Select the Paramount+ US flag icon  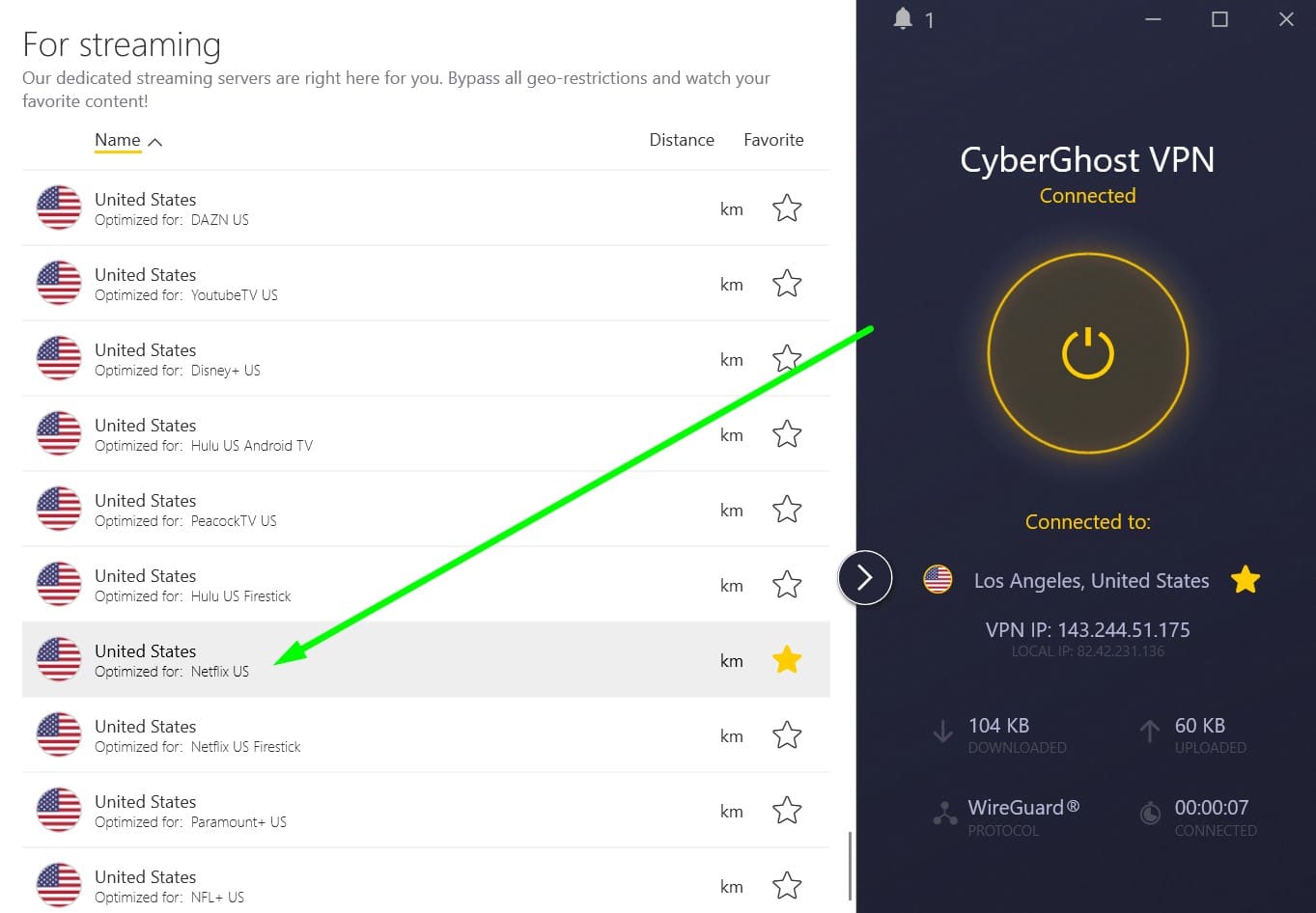pyautogui.click(x=59, y=811)
